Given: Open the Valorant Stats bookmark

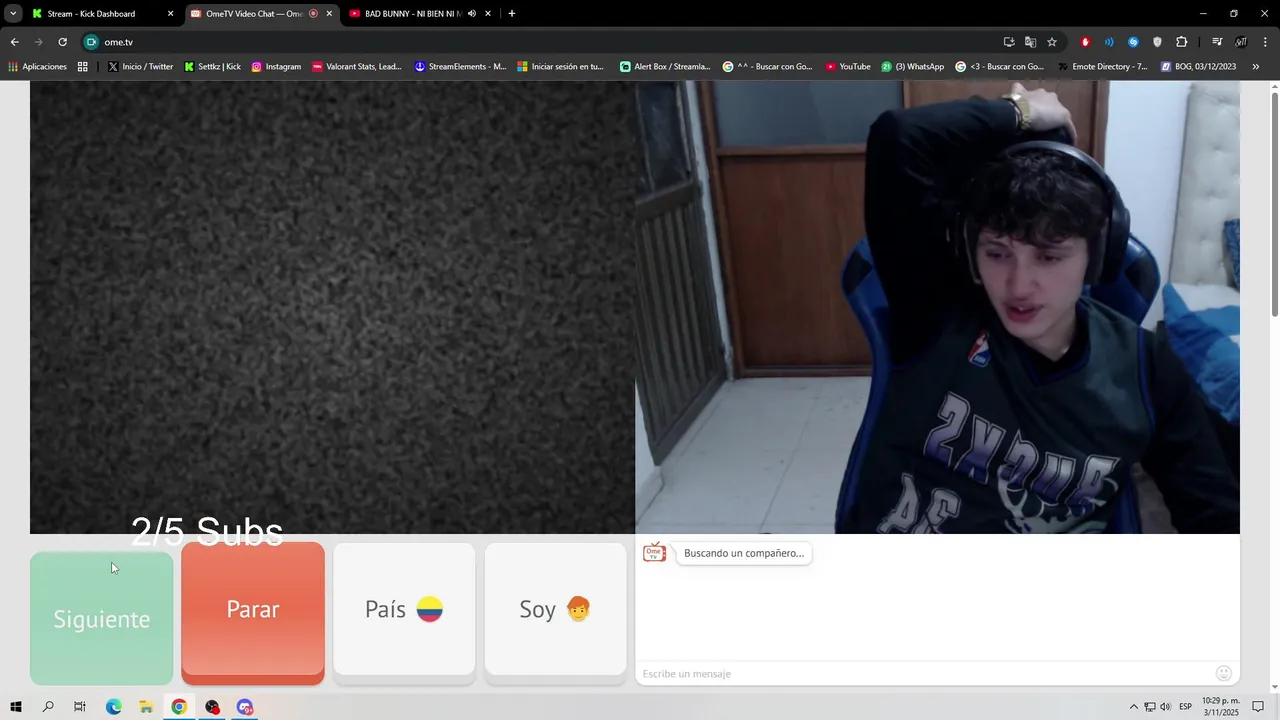Looking at the screenshot, I should [357, 67].
